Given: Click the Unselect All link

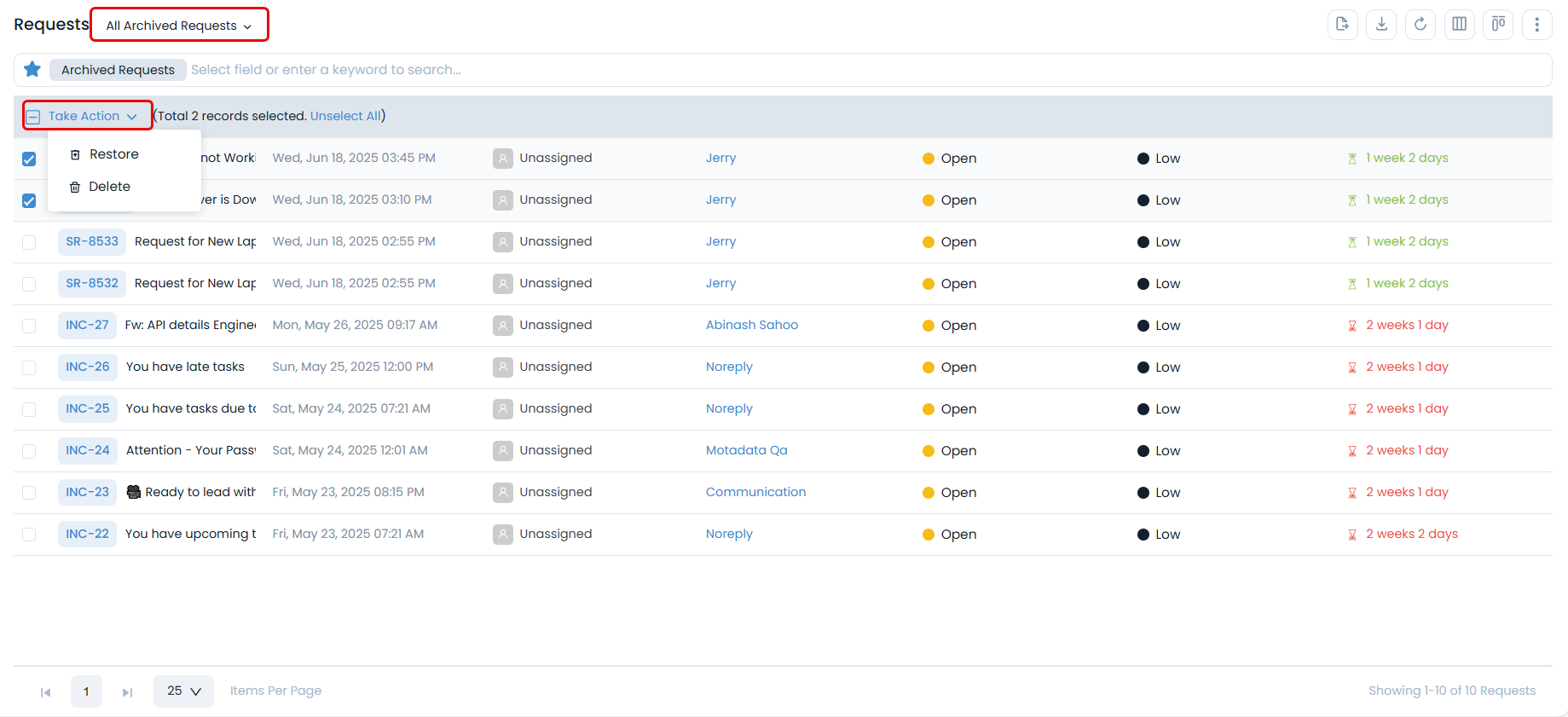Looking at the screenshot, I should click(x=345, y=116).
